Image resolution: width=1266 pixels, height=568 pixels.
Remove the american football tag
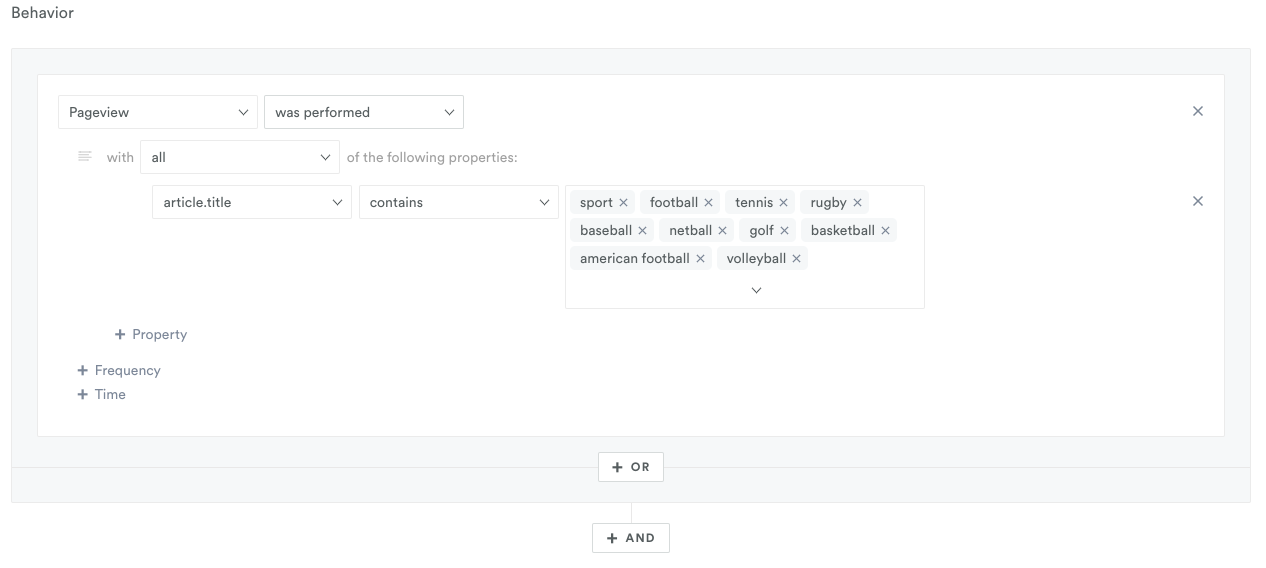coord(700,259)
